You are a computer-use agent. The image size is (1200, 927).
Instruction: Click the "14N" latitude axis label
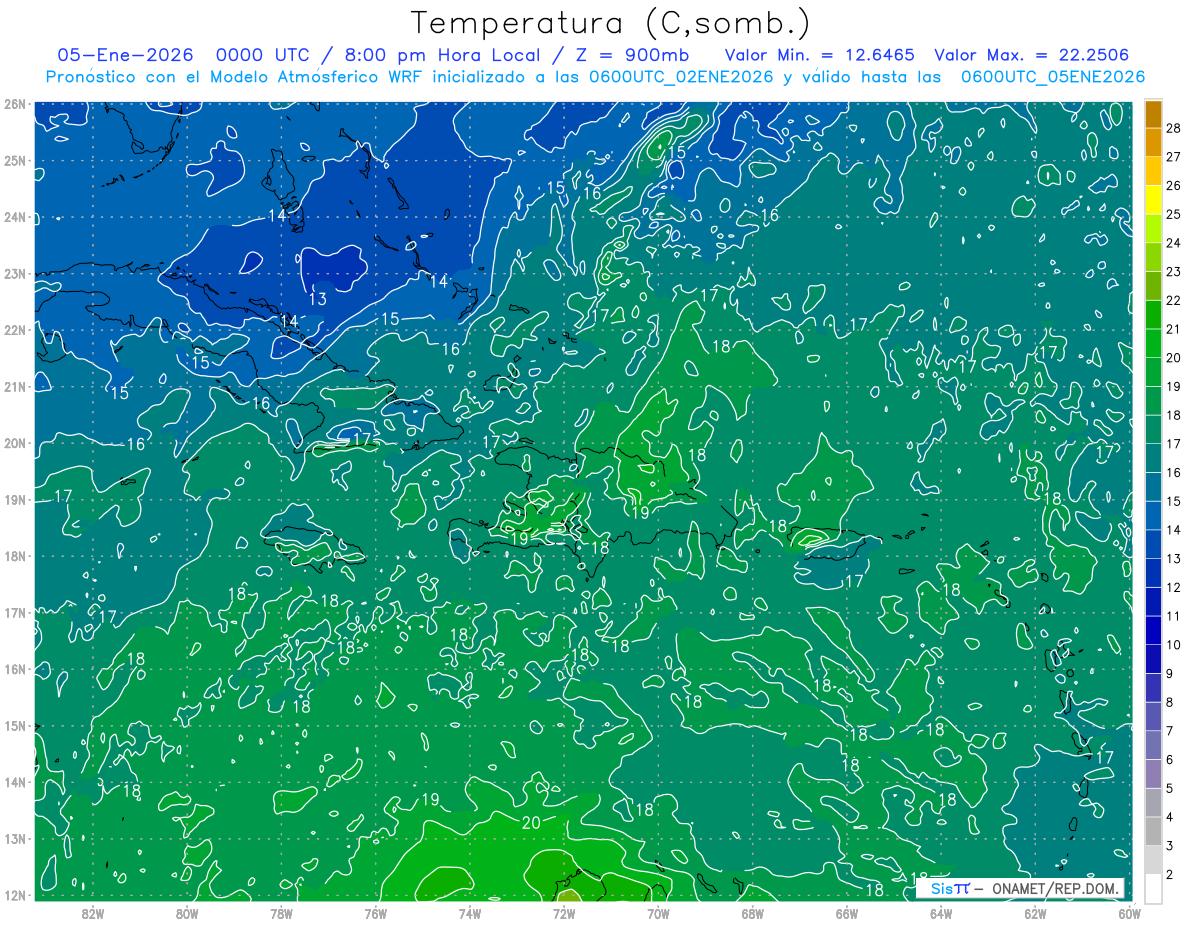[x=14, y=782]
